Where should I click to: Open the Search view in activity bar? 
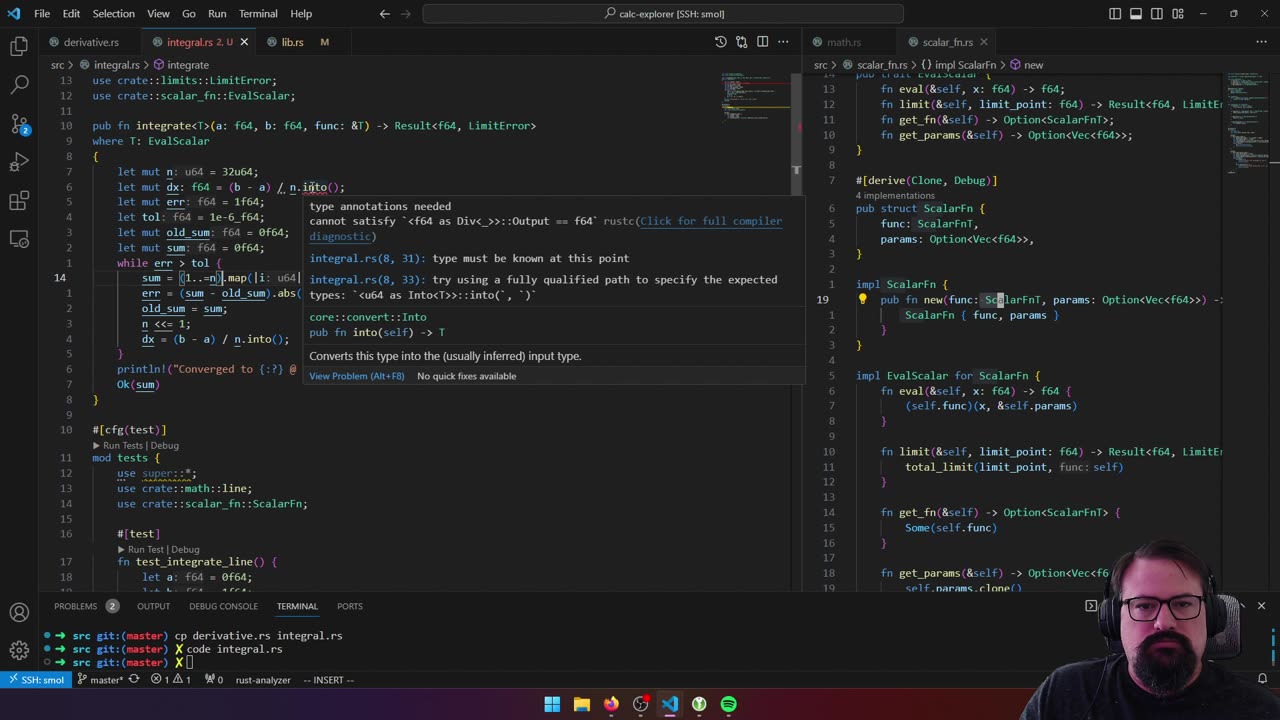19,85
